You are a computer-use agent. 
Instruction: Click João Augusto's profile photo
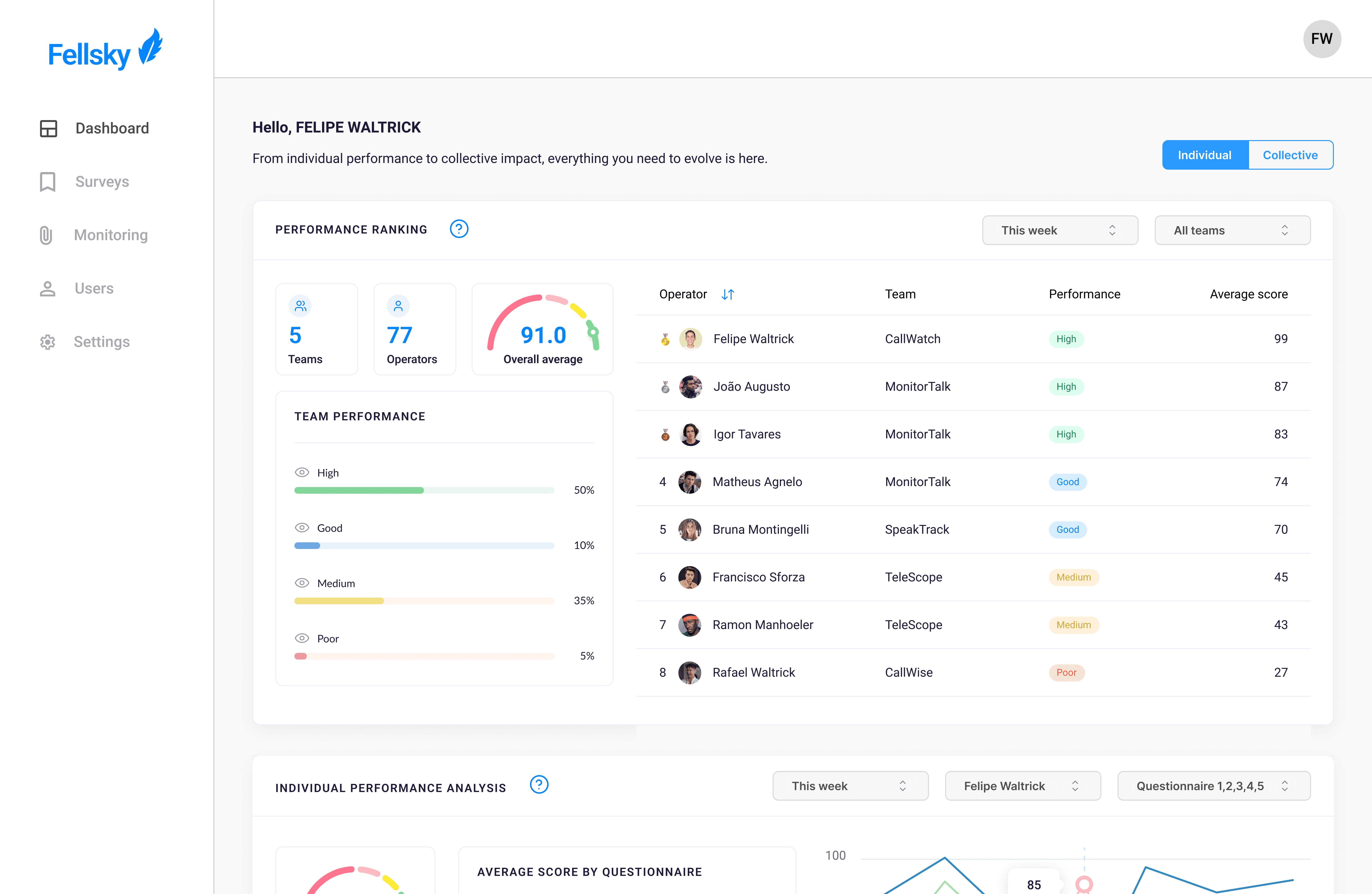click(690, 386)
